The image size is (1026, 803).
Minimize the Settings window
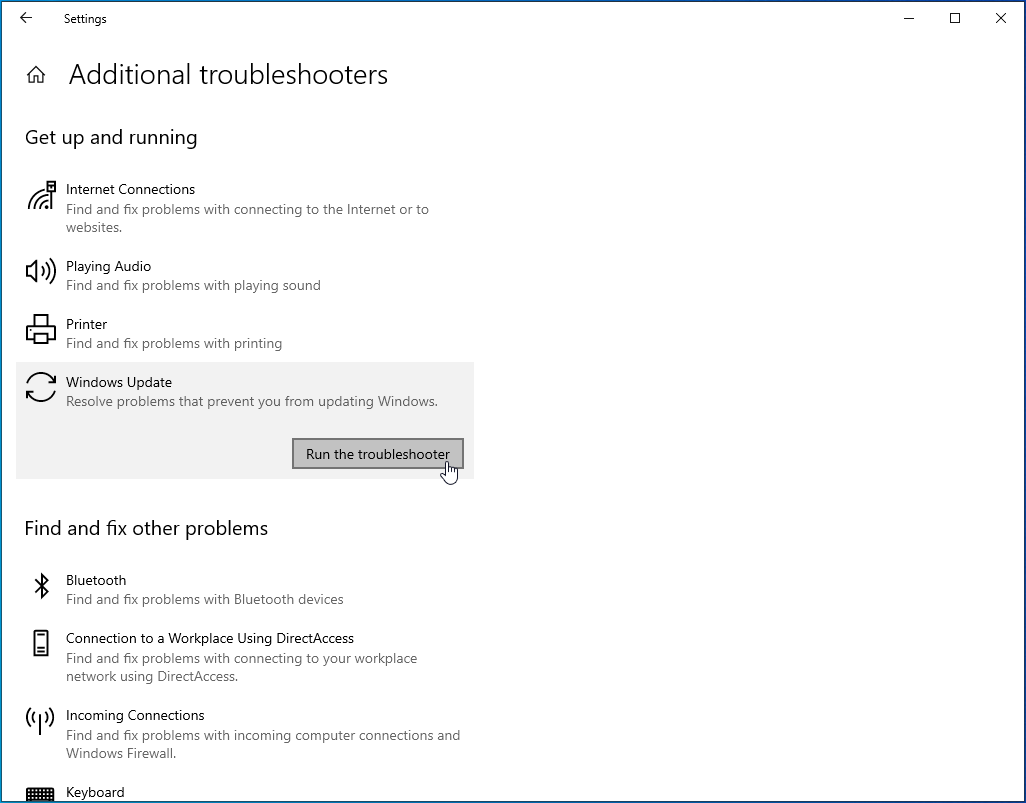[909, 18]
